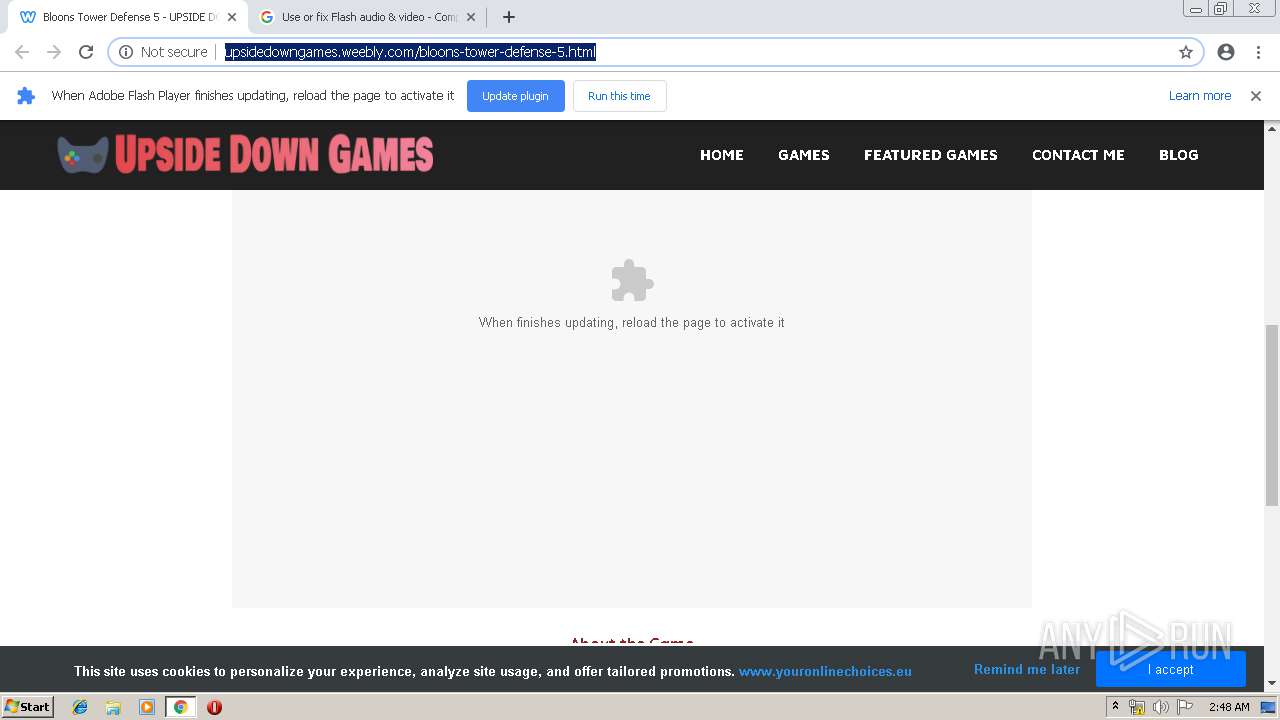
Task: Open the HOME menu item
Action: [722, 155]
